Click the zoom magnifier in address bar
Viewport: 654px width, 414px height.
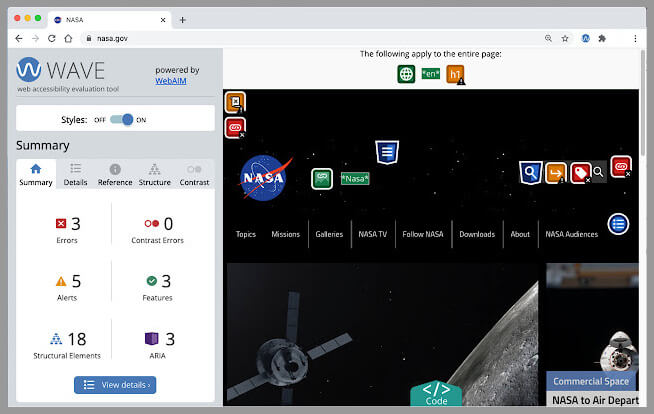(548, 38)
